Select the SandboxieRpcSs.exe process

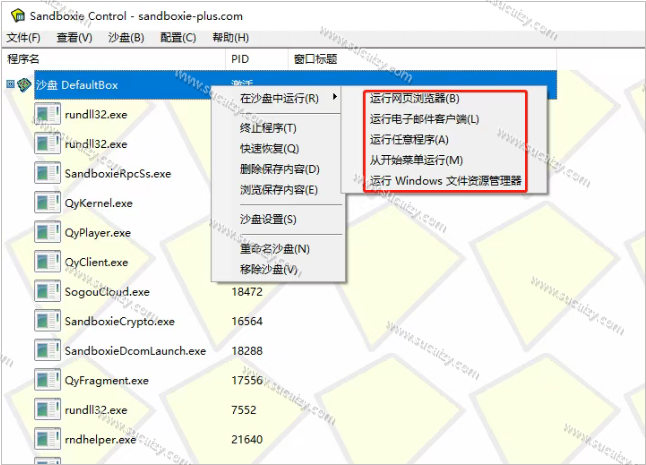pos(118,173)
